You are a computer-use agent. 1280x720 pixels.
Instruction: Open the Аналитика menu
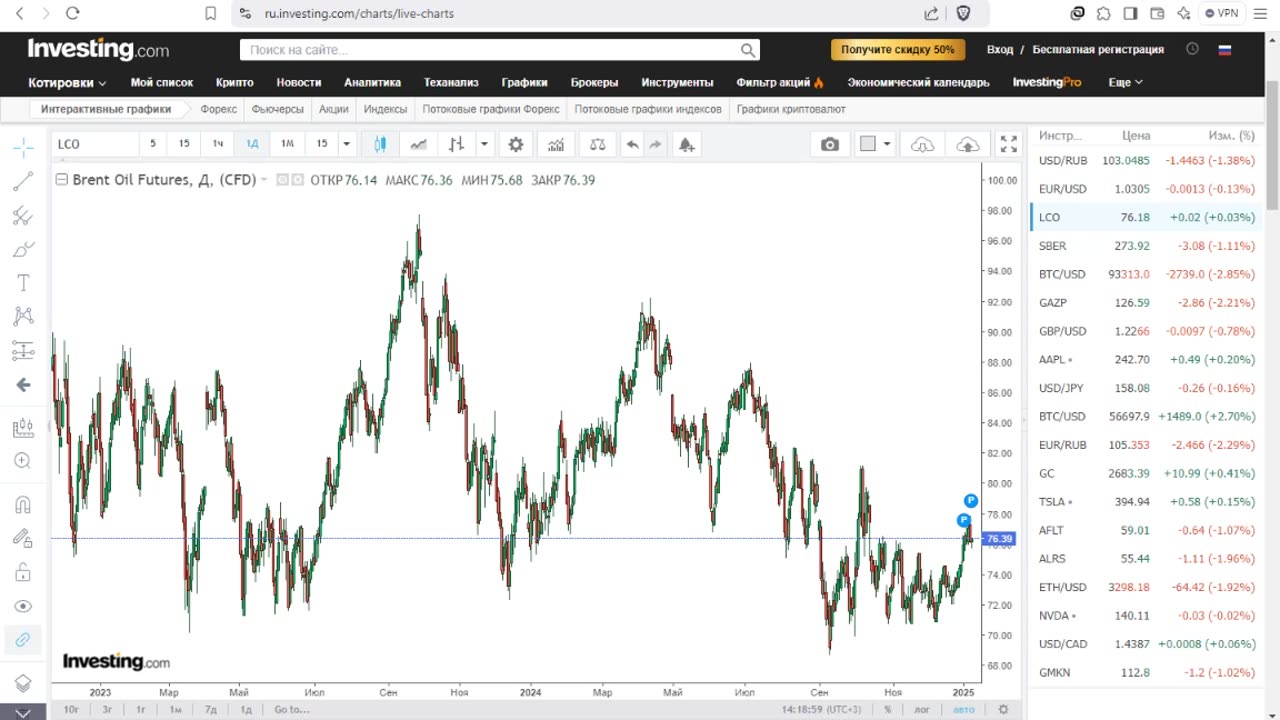(372, 83)
